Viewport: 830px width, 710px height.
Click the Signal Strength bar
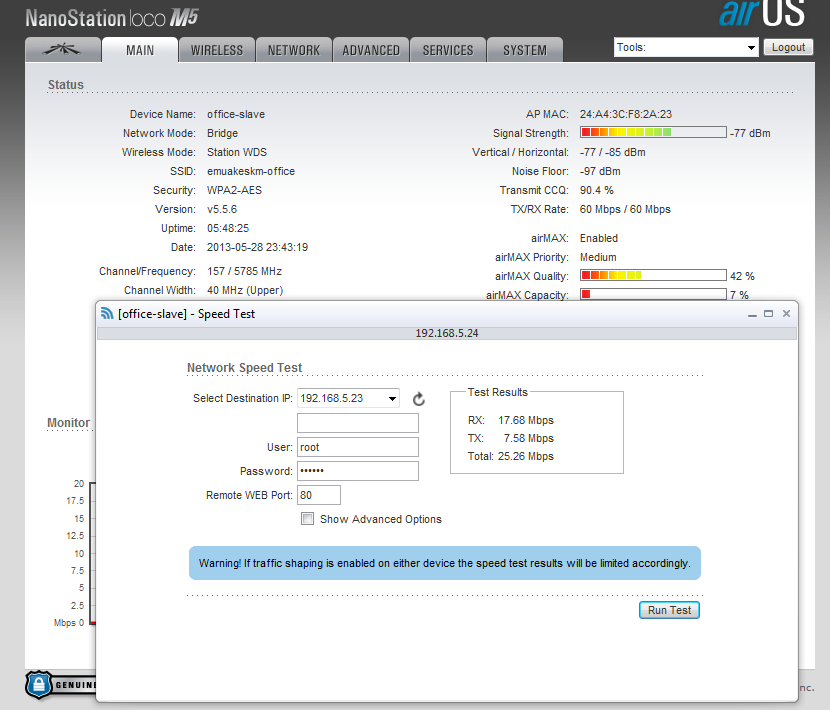653,132
